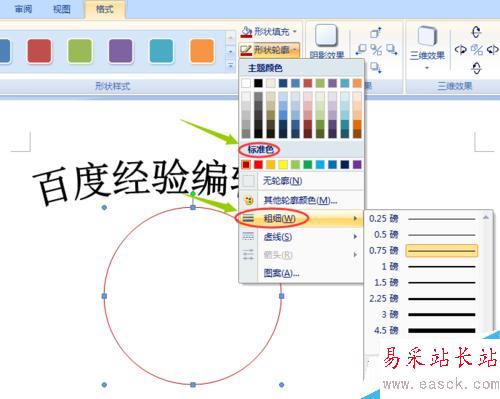Select 1.5 磅 line weight
The height and width of the screenshot is (399, 500).
pos(423,283)
